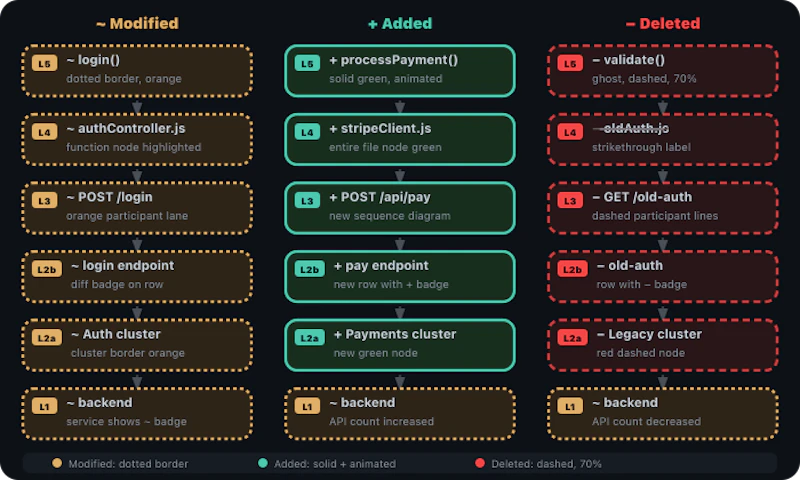Select backend node with API count decreased
This screenshot has height=480, width=800.
click(663, 414)
